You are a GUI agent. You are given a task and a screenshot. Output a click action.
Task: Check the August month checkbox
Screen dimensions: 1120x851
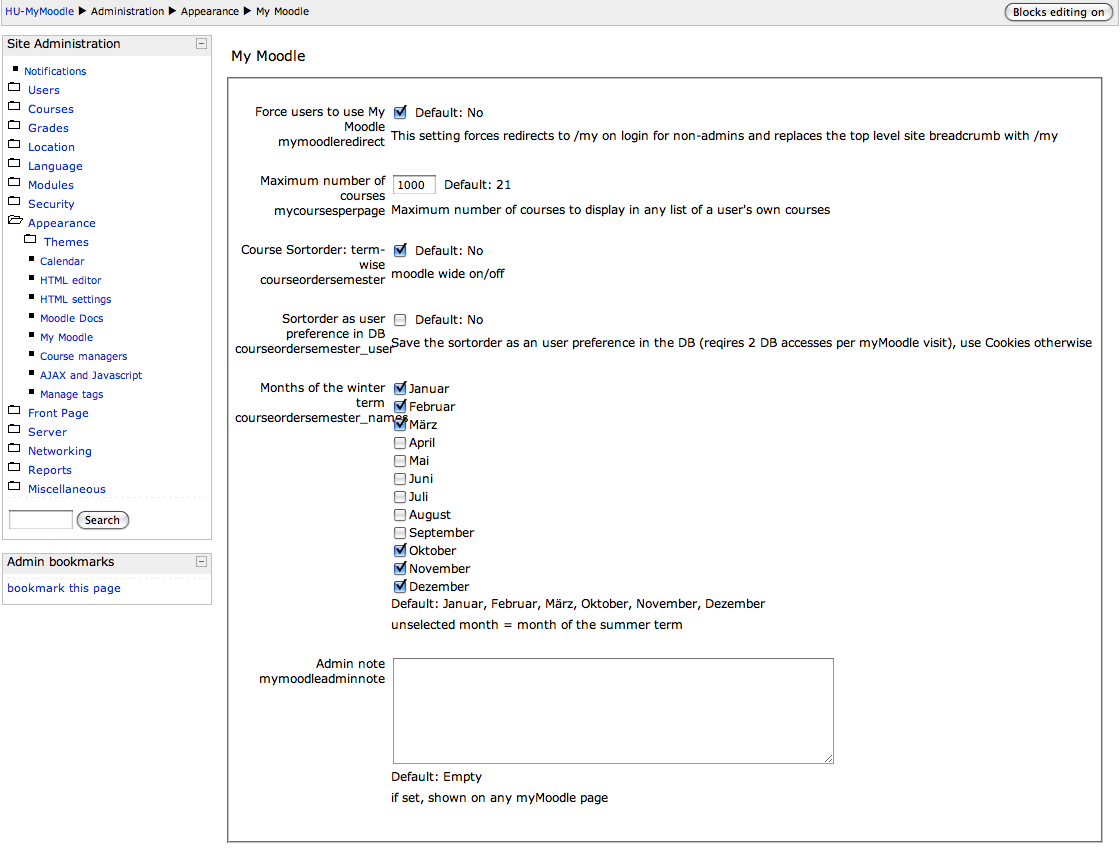[x=400, y=514]
